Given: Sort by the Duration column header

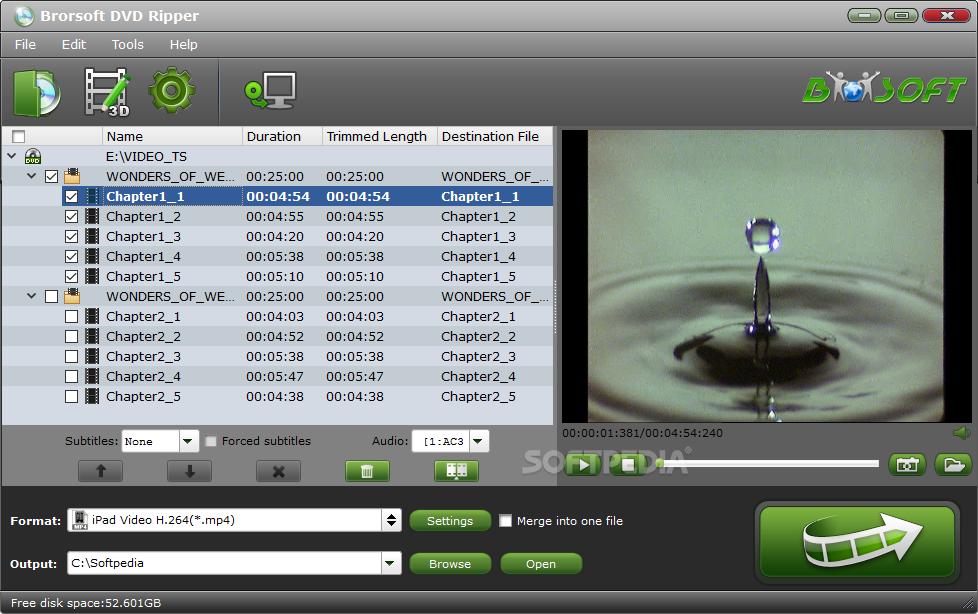Looking at the screenshot, I should click(283, 136).
